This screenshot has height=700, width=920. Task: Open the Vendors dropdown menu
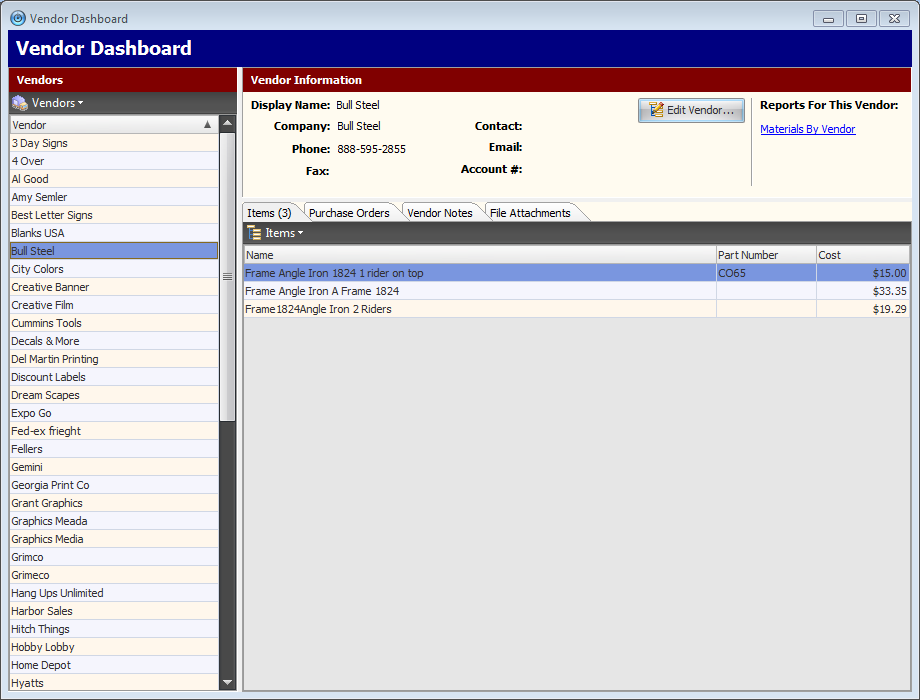pyautogui.click(x=58, y=103)
